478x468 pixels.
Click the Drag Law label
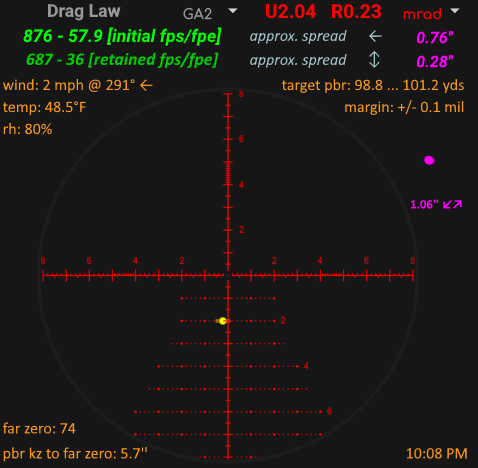click(83, 11)
